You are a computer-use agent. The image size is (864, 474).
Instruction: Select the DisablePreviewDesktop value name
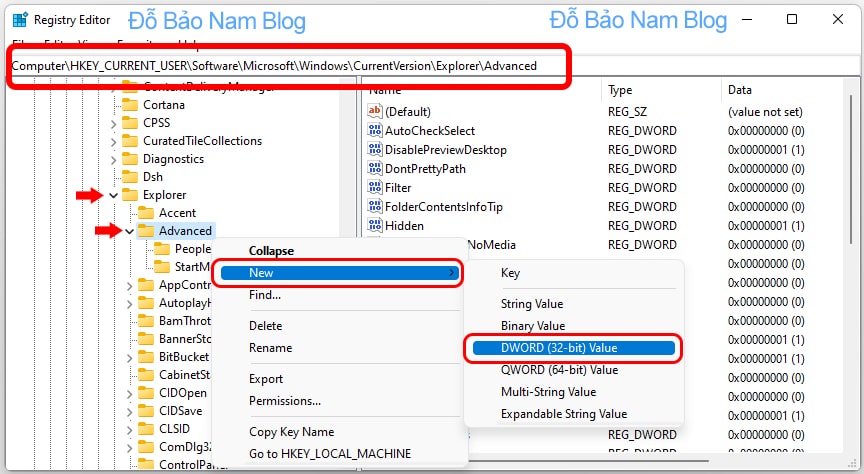pos(446,149)
